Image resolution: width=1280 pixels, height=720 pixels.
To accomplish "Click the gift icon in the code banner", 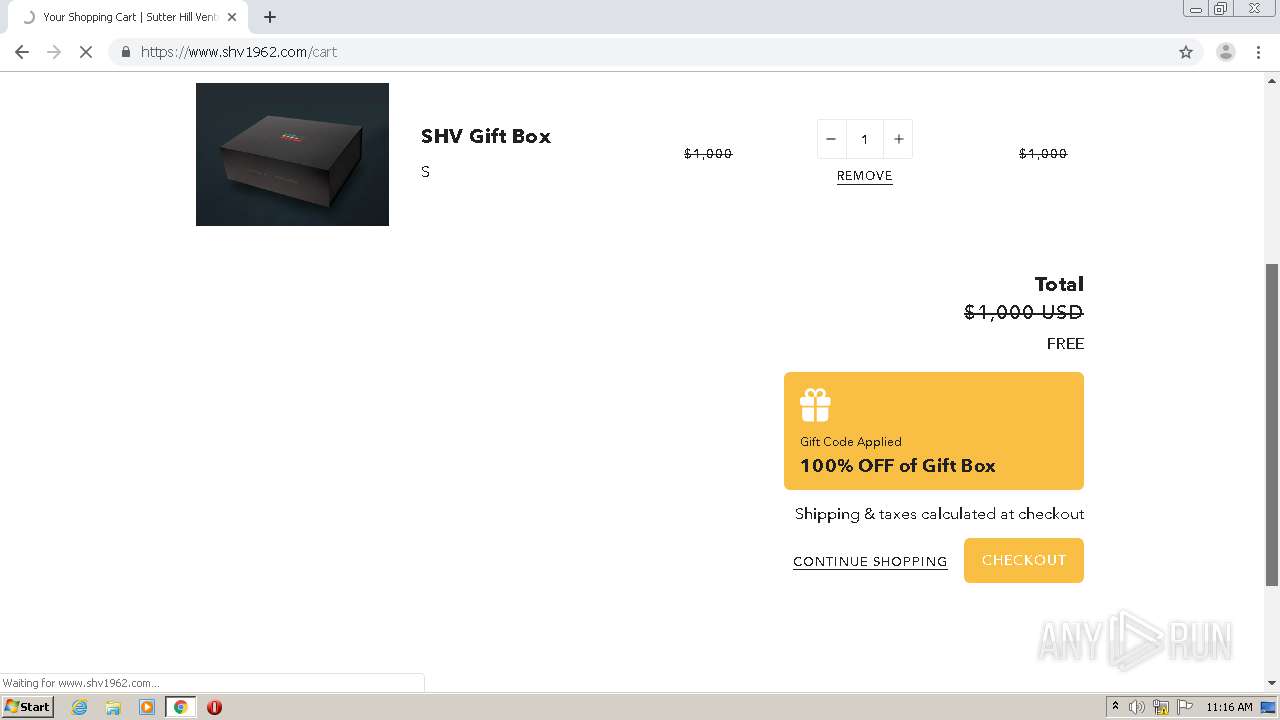I will (x=815, y=406).
